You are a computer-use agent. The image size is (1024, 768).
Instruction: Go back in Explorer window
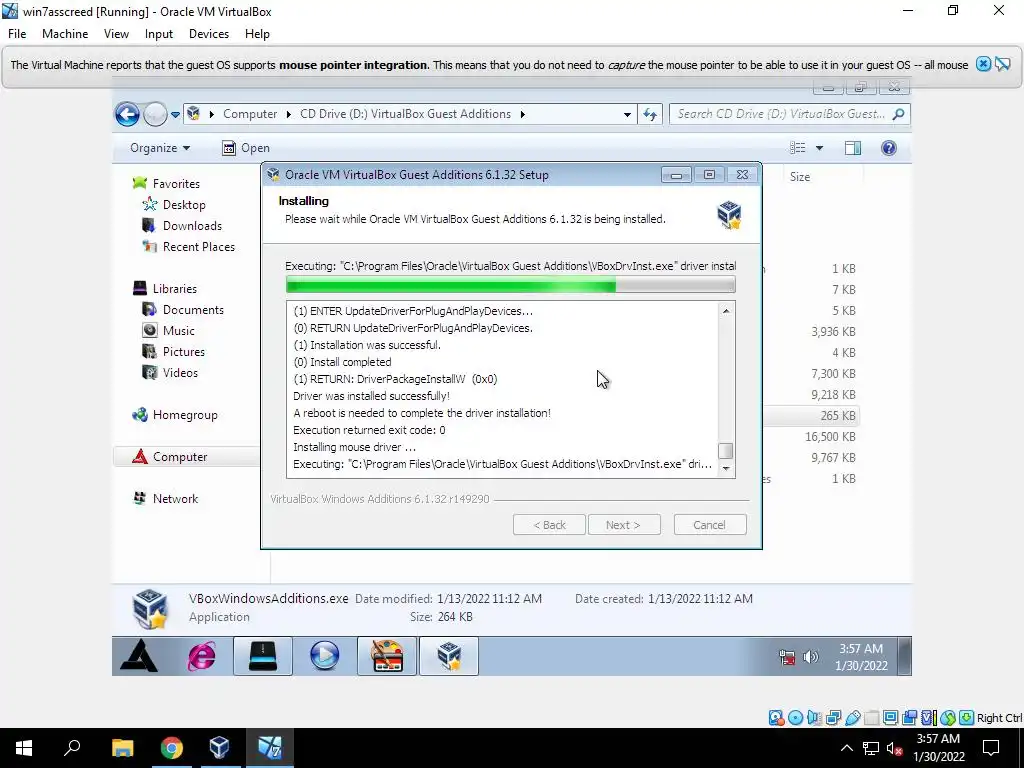(x=127, y=114)
